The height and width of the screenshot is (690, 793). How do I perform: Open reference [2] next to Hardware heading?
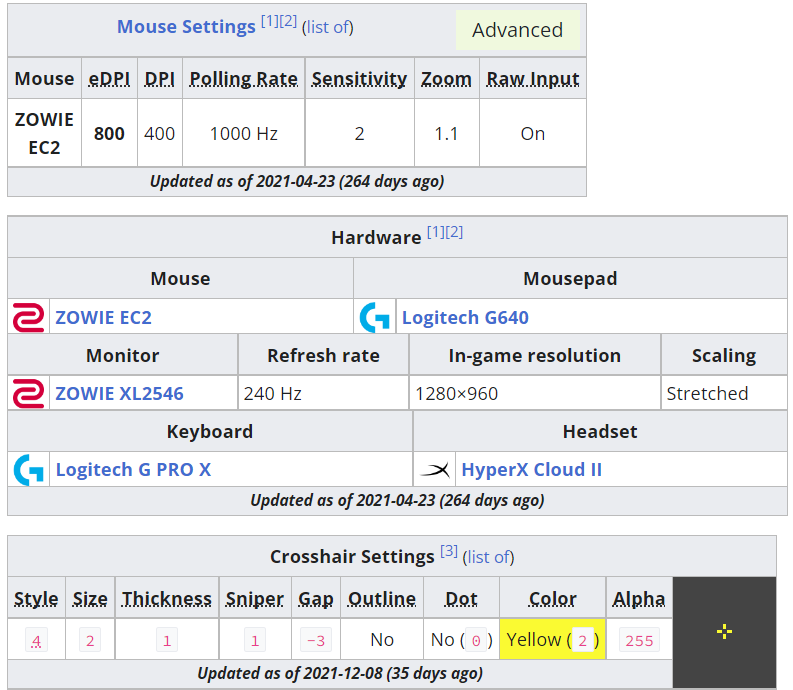click(x=454, y=232)
